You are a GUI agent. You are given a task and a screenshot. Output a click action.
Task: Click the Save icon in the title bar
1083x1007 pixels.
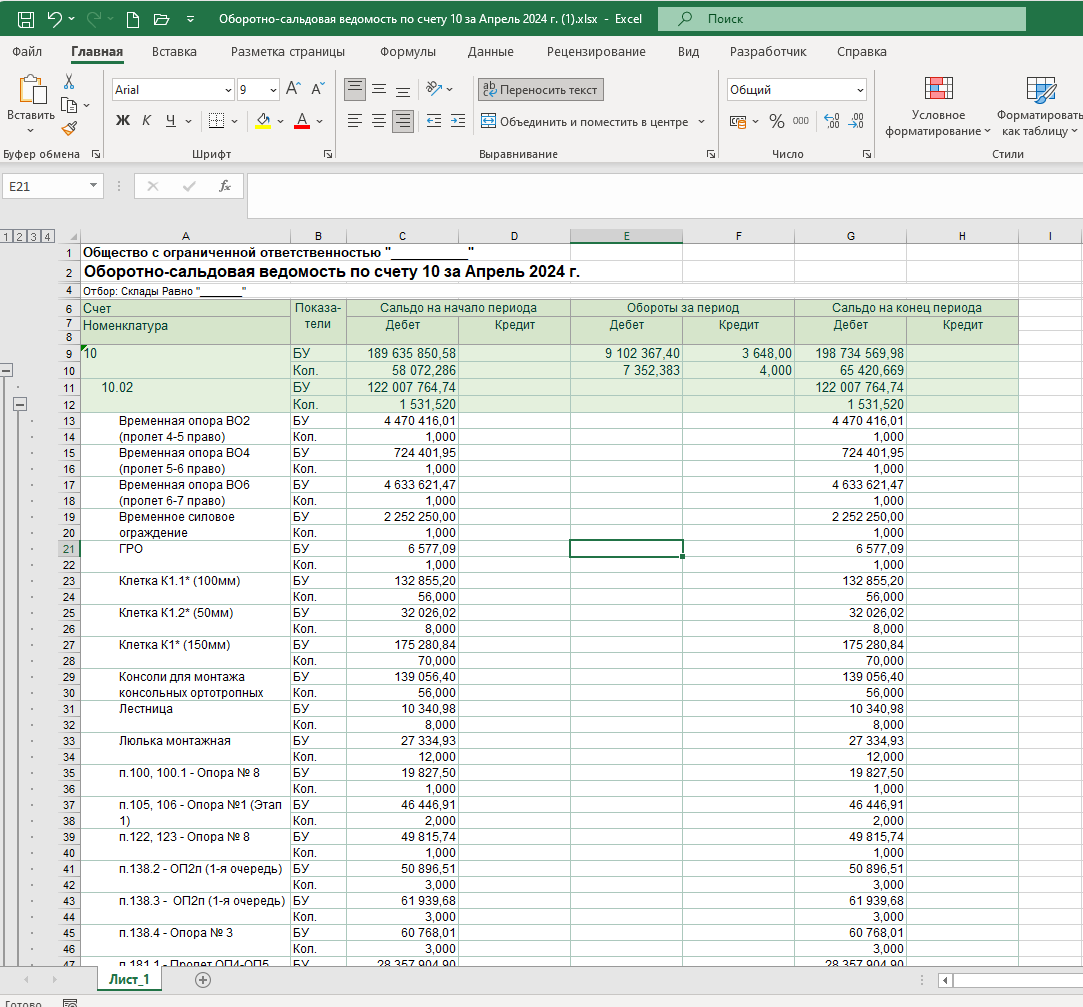pyautogui.click(x=25, y=19)
